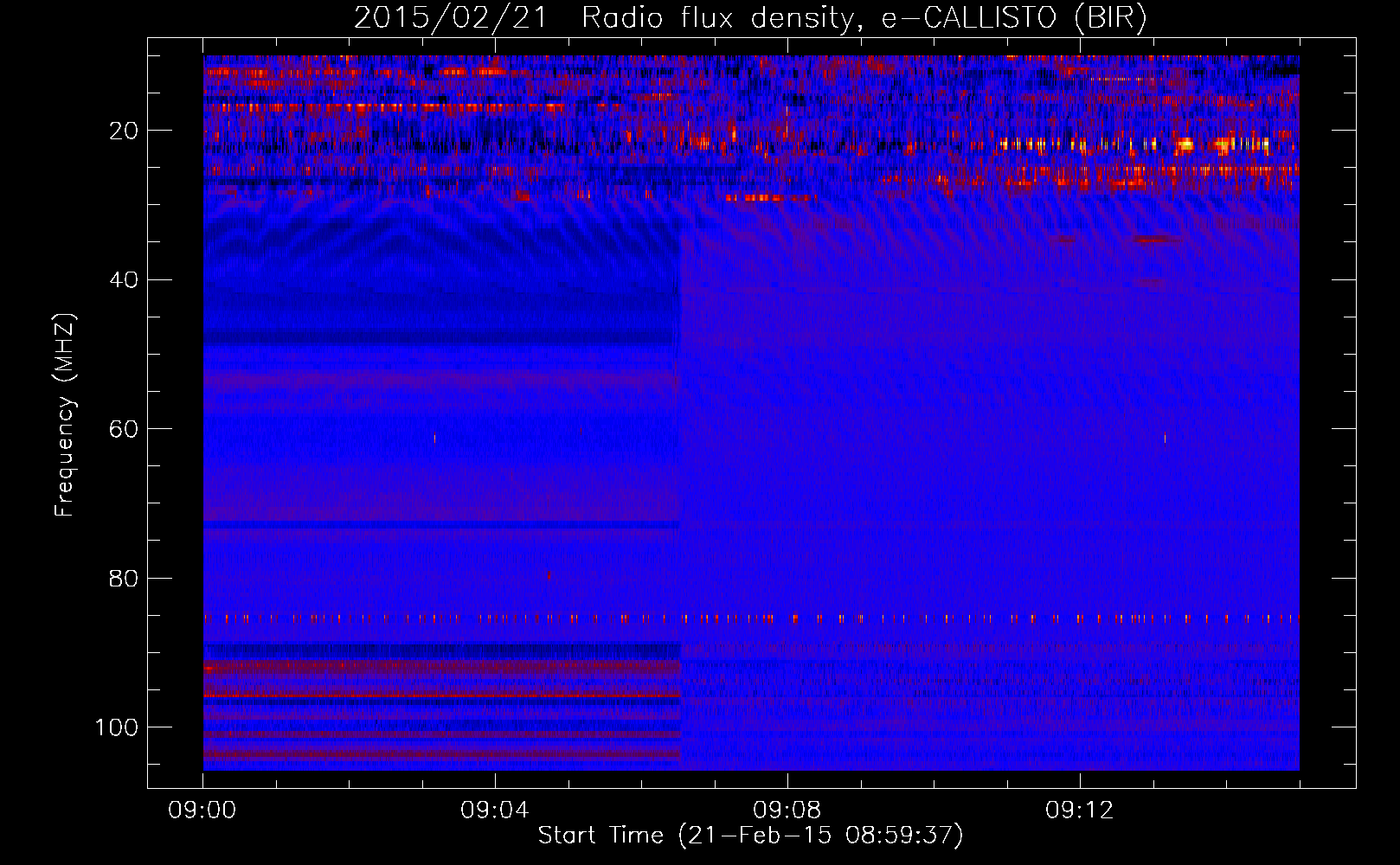The width and height of the screenshot is (1400, 865).
Task: Click the time axis label '09:12'
Action: [1080, 811]
